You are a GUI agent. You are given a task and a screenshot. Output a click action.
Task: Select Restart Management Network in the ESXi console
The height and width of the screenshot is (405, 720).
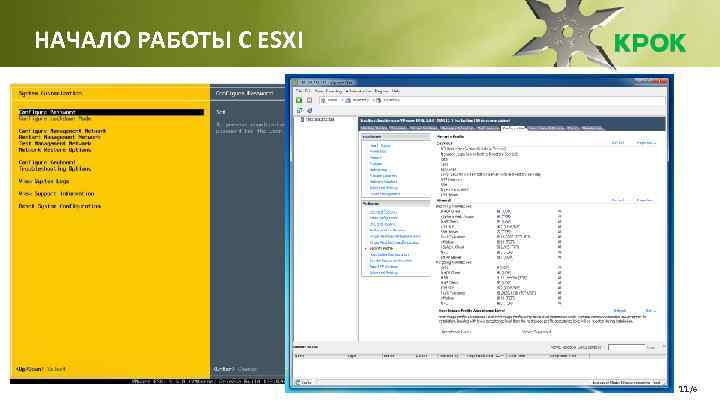tap(60, 137)
